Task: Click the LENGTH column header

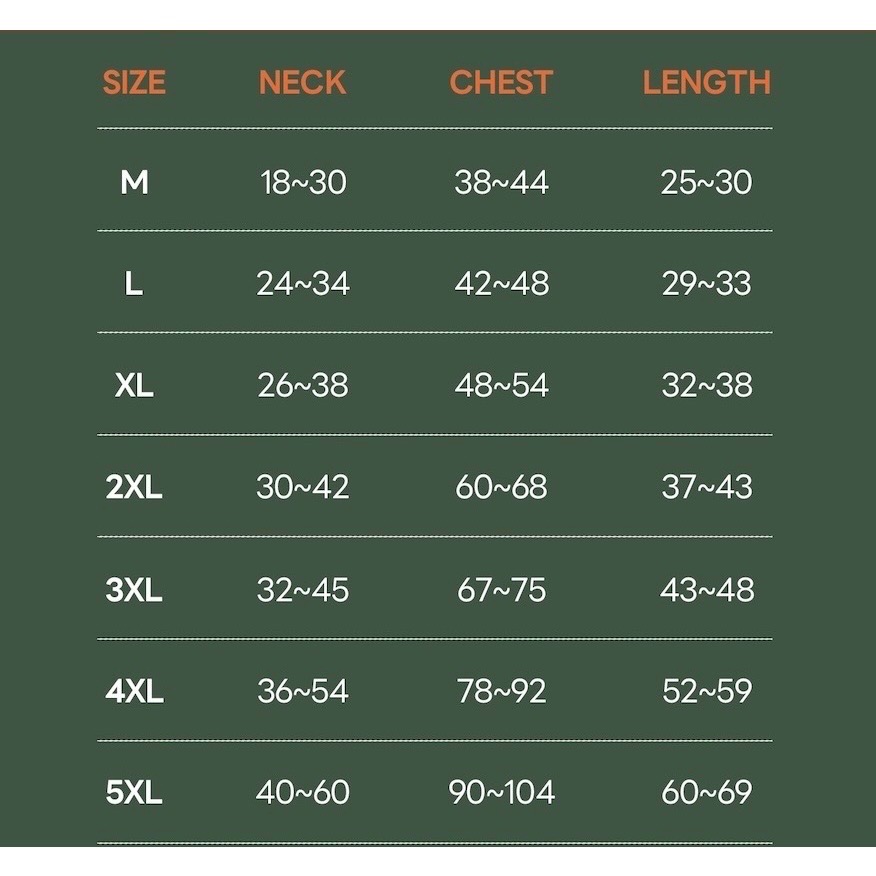Action: click(706, 82)
